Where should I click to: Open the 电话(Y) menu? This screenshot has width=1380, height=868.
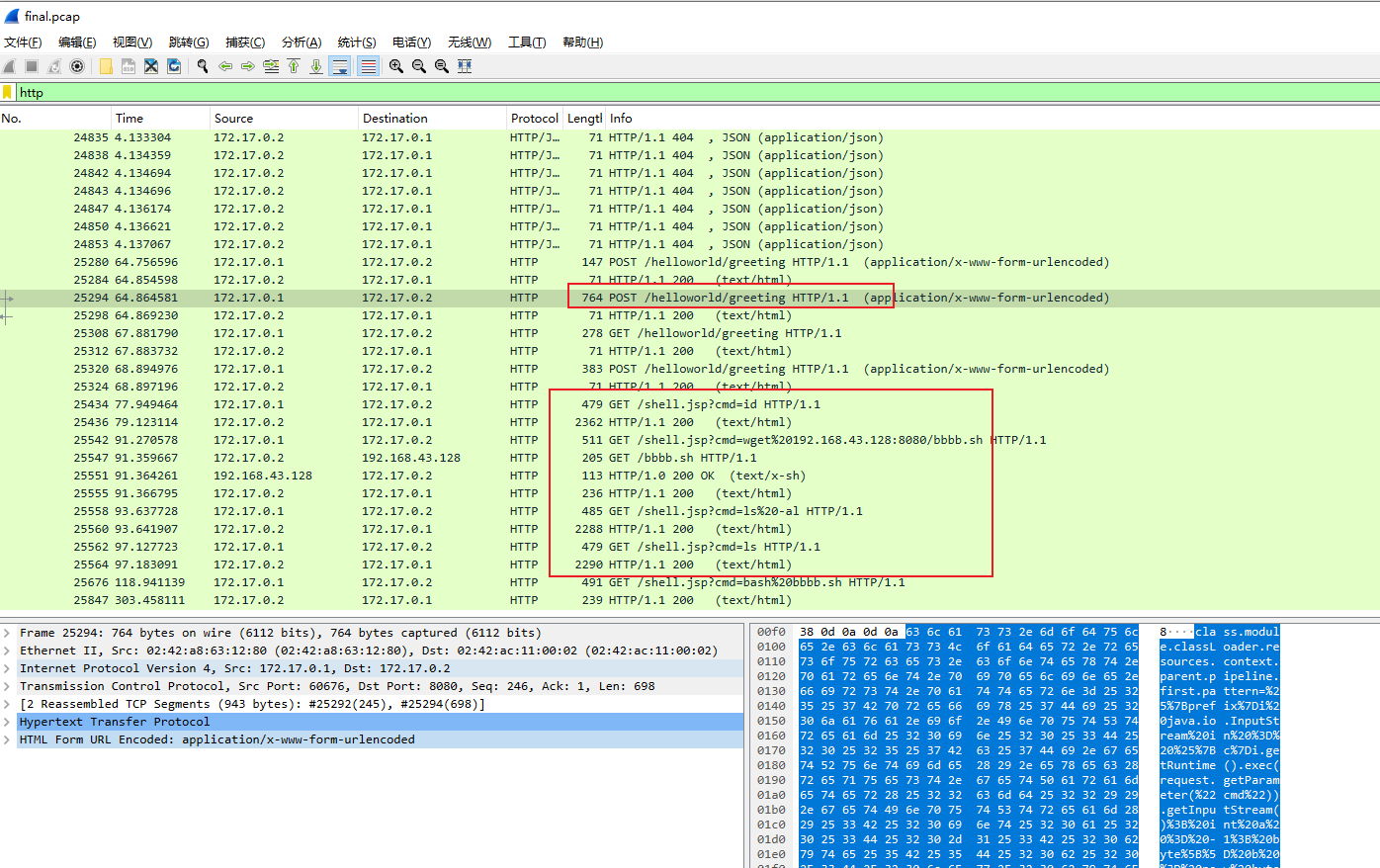point(411,42)
